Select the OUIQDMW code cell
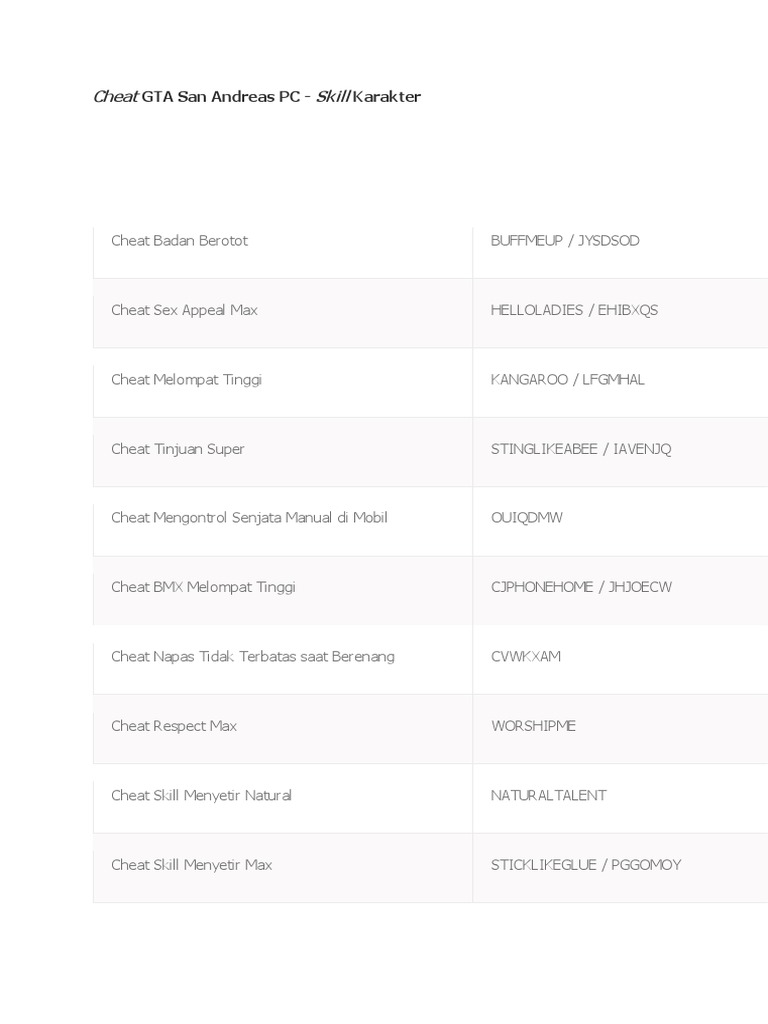 coord(527,518)
